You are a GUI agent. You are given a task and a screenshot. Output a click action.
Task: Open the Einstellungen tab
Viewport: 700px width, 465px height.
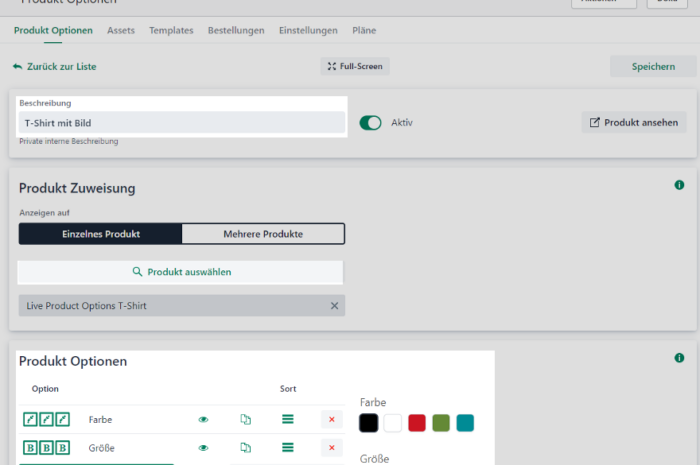[x=308, y=30]
